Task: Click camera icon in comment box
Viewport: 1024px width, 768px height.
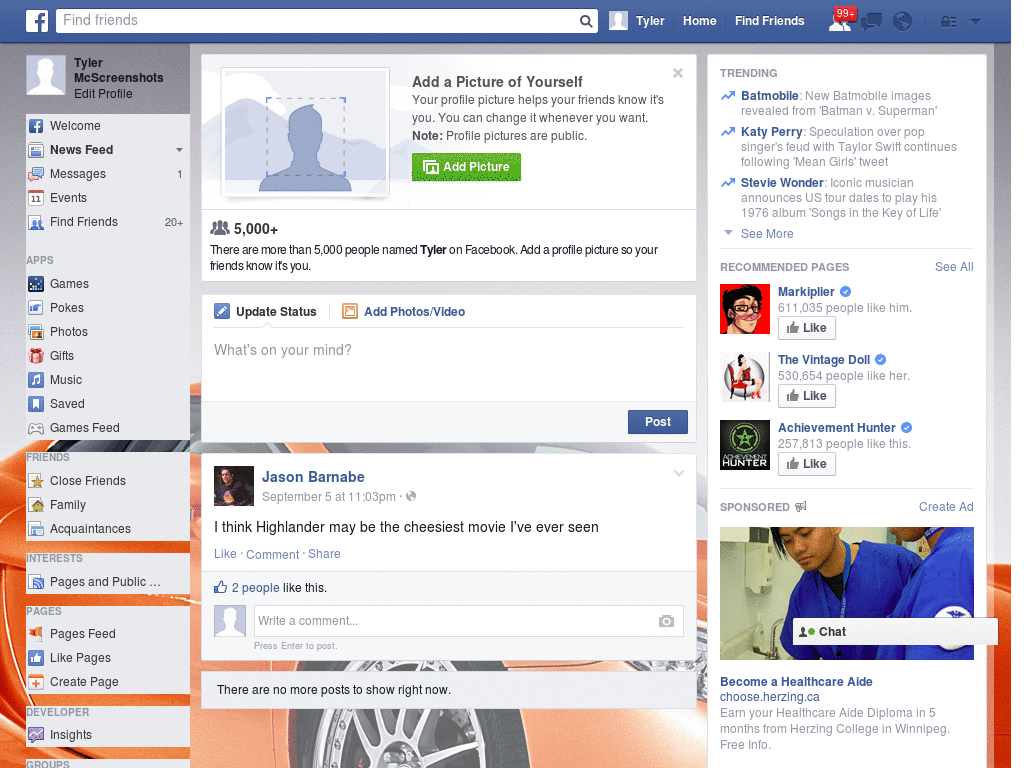Action: [x=666, y=621]
